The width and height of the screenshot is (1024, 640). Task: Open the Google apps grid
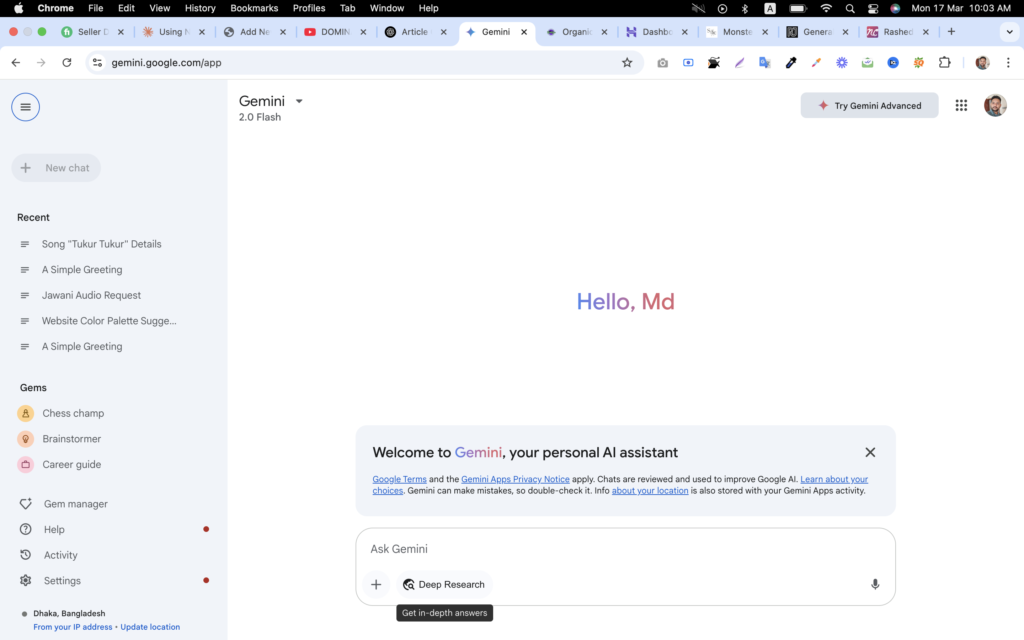pyautogui.click(x=961, y=105)
